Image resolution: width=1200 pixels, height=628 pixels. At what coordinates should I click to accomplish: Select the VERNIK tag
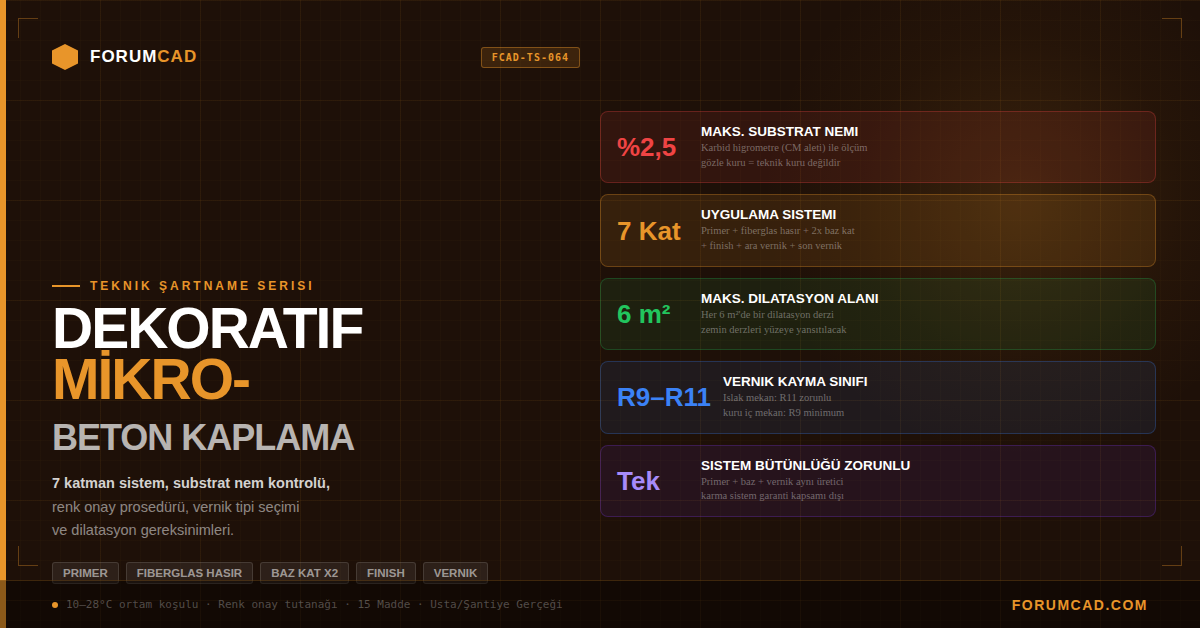[455, 573]
